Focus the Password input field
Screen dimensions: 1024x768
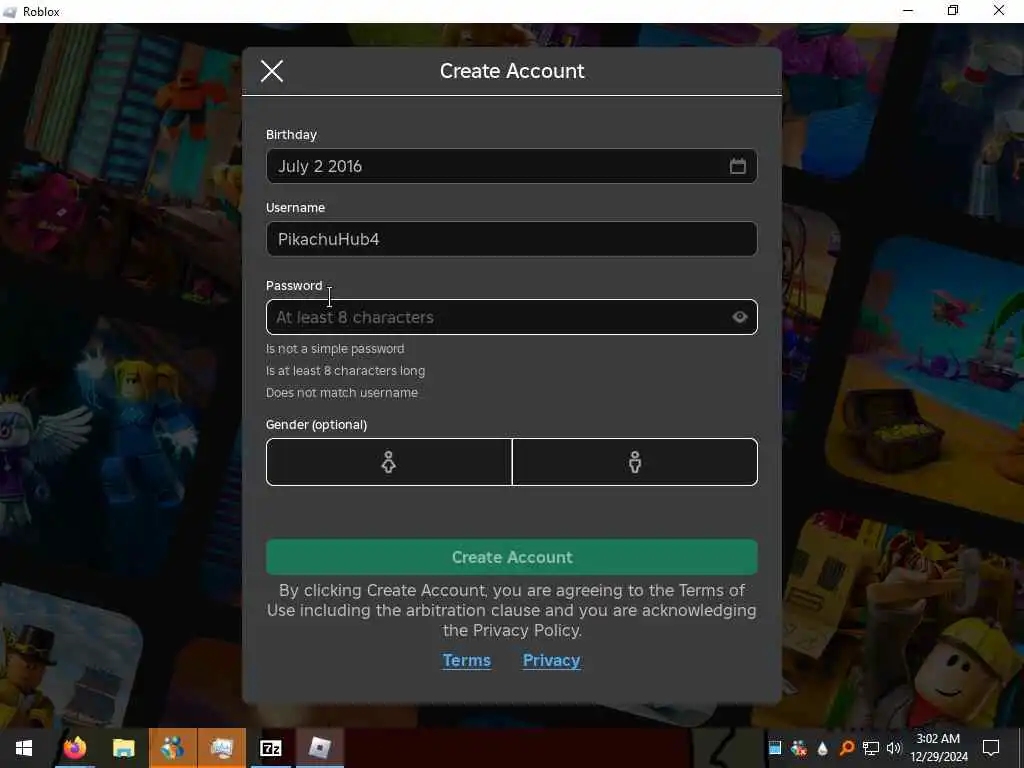(511, 317)
